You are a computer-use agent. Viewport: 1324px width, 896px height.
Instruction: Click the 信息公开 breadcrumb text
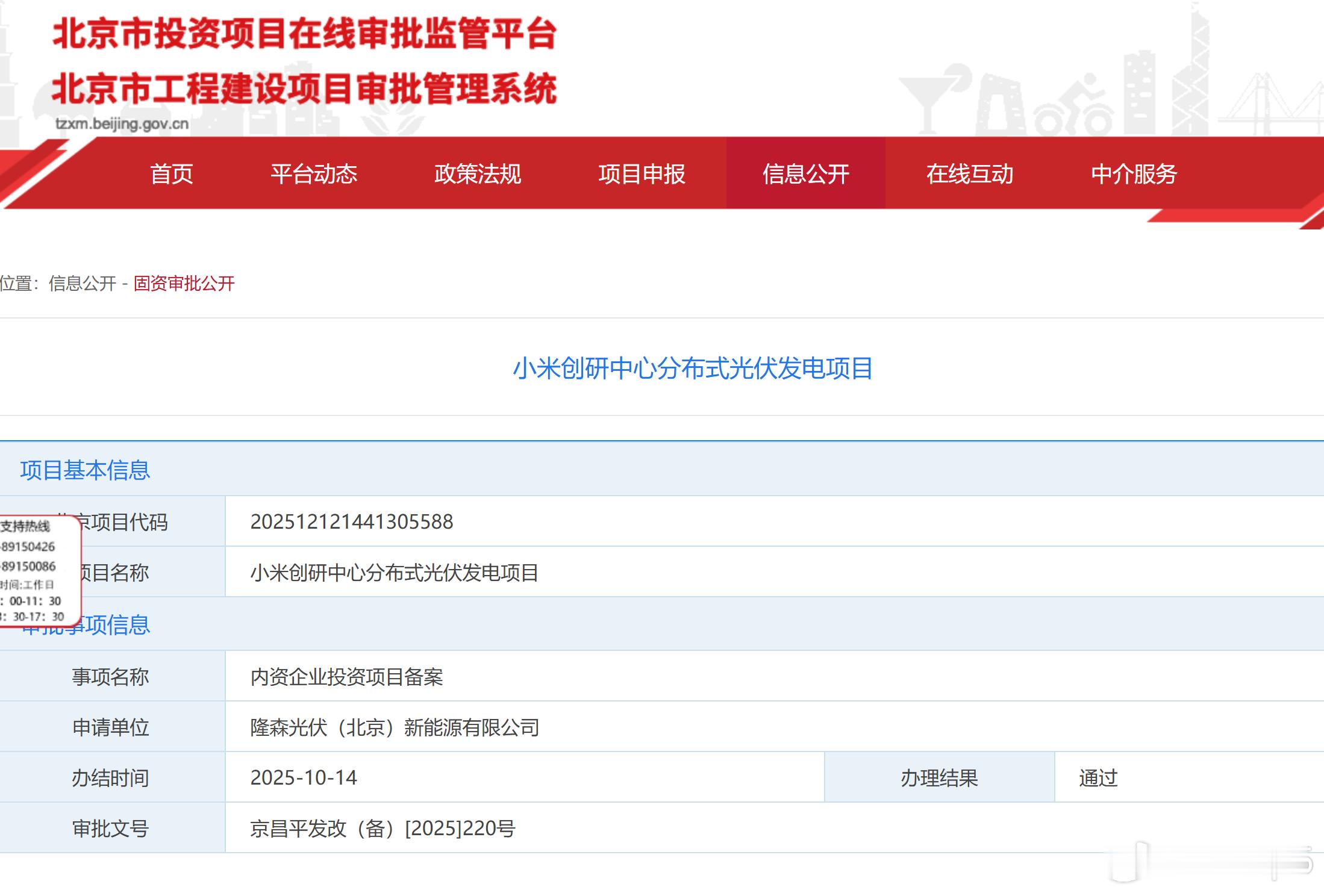(83, 284)
